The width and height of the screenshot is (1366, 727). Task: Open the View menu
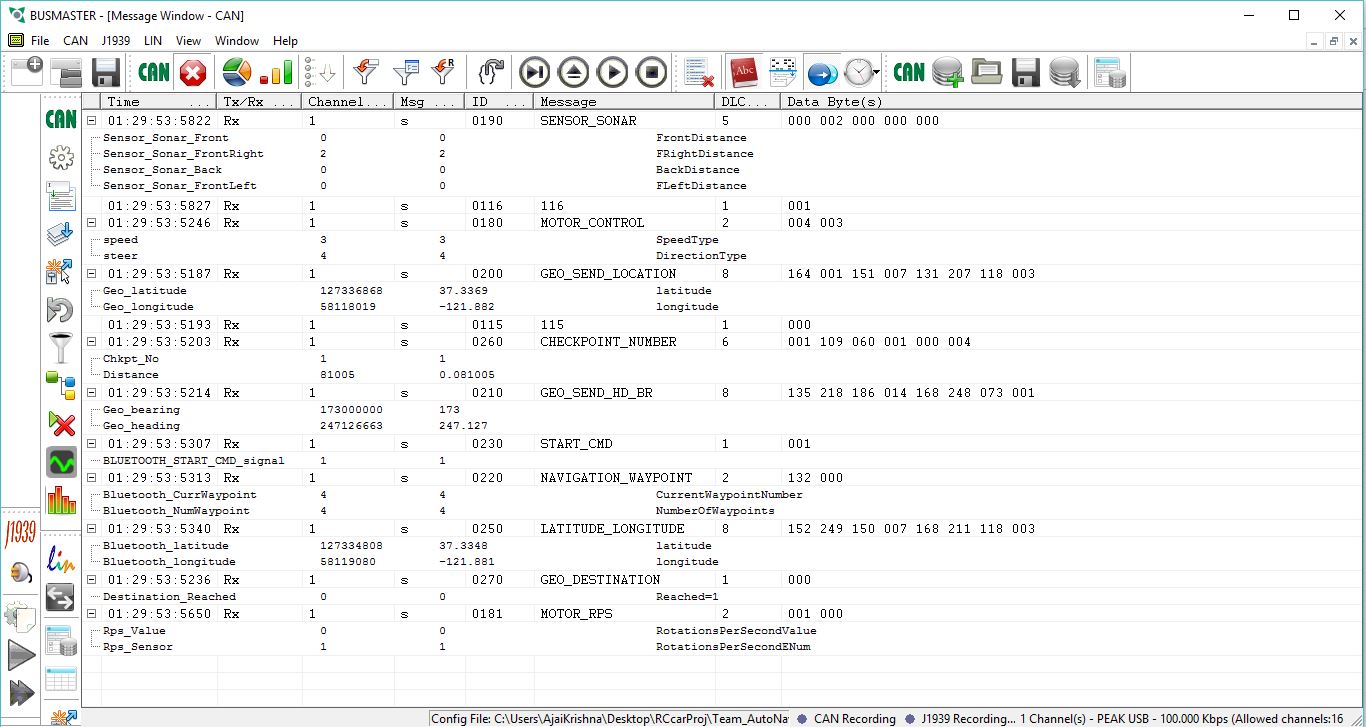click(x=188, y=41)
